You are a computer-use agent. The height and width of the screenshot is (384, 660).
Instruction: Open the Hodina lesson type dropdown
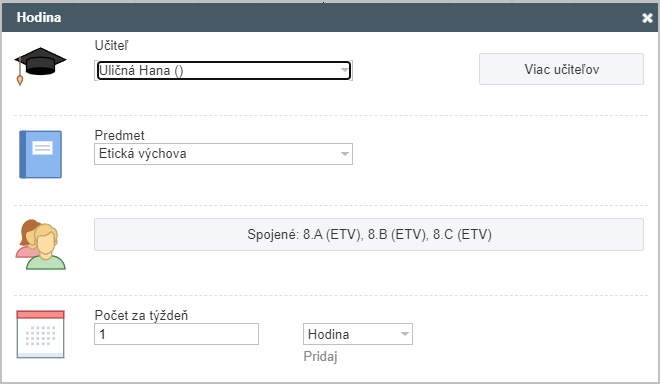coord(358,334)
